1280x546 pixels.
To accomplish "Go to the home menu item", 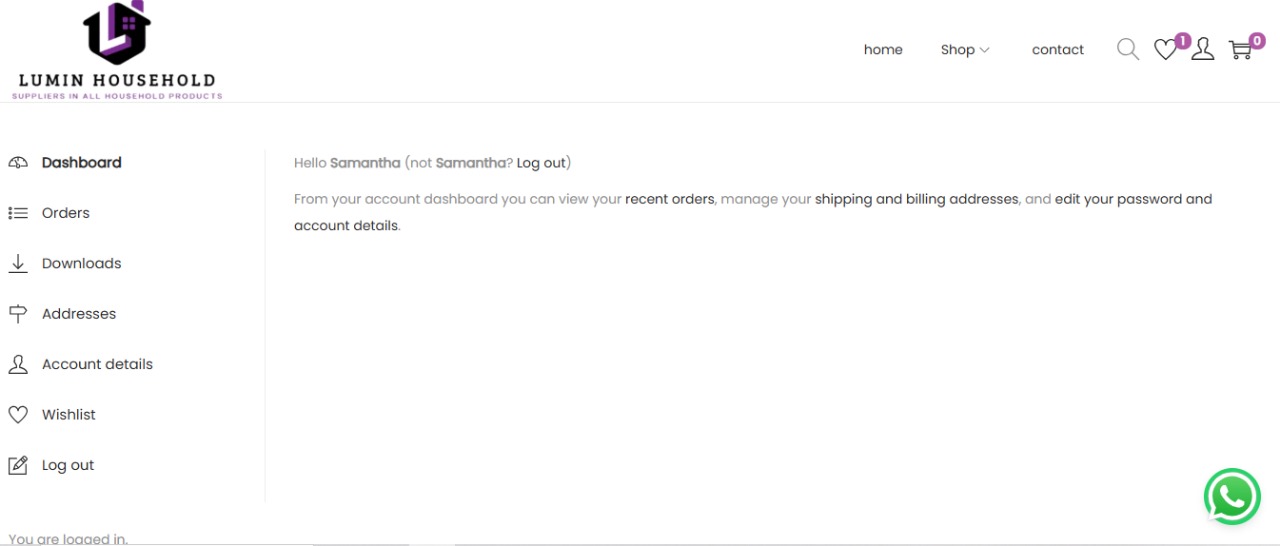I will click(x=883, y=50).
